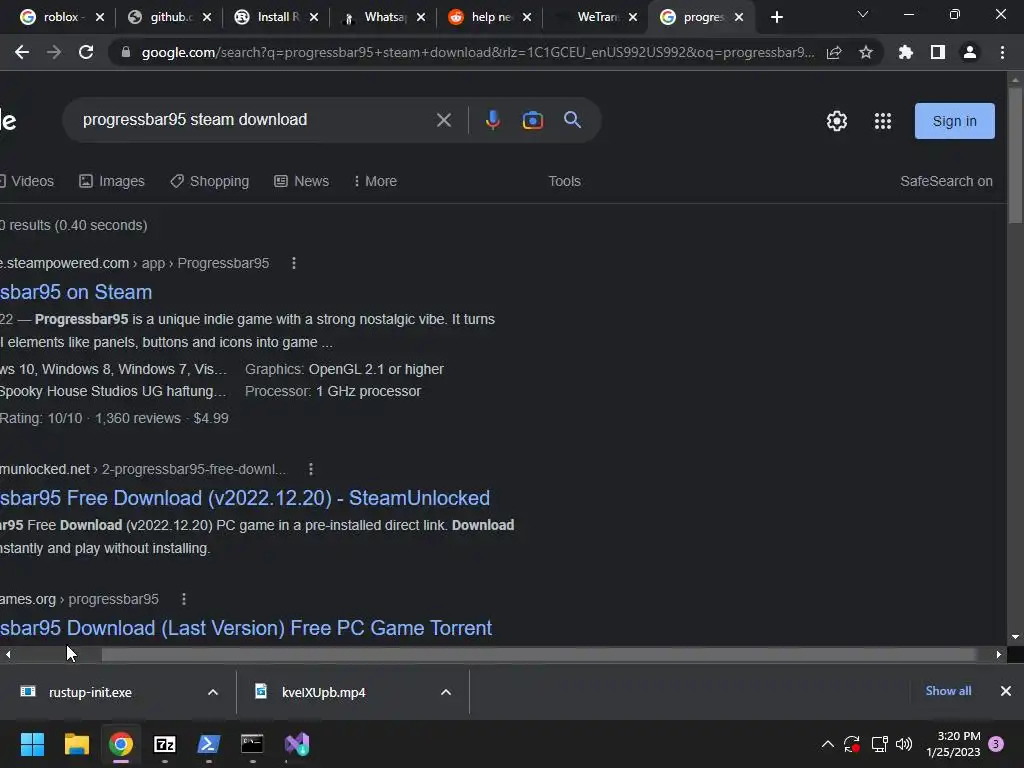1024x768 pixels.
Task: Submit search with magnifier icon
Action: click(x=573, y=120)
